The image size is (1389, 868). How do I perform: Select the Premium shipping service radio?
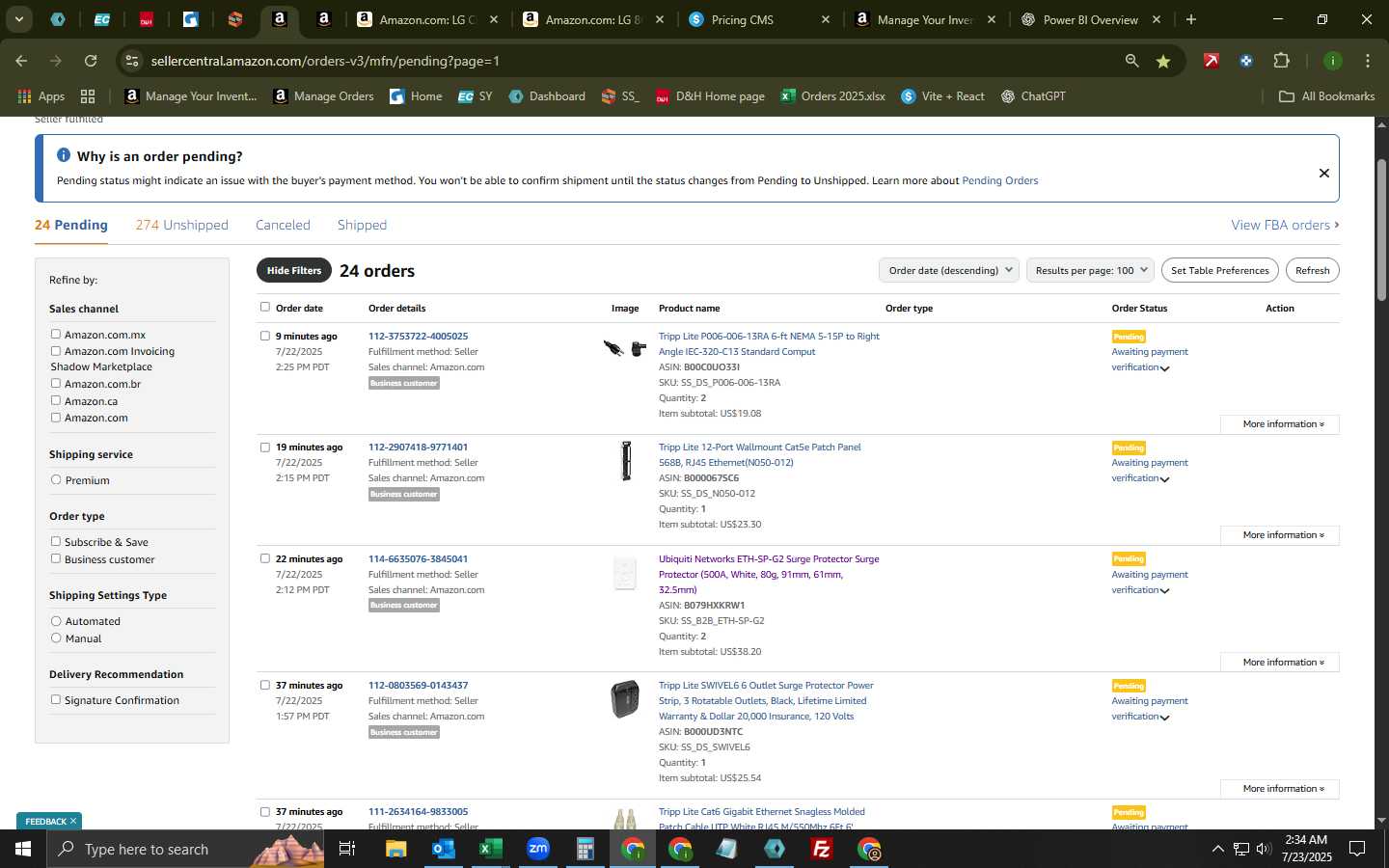56,479
